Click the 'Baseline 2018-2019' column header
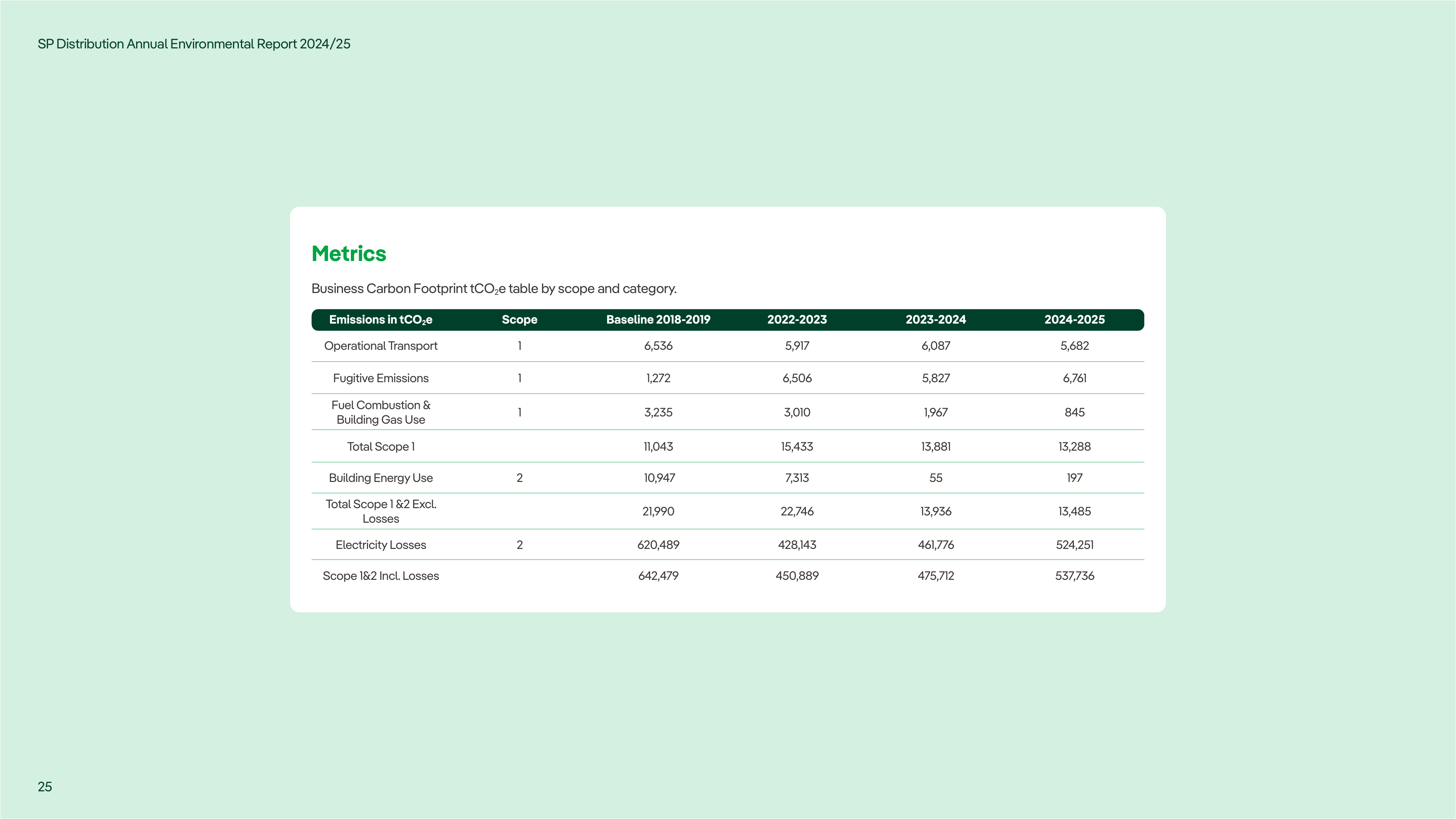The height and width of the screenshot is (819, 1456). (x=658, y=320)
